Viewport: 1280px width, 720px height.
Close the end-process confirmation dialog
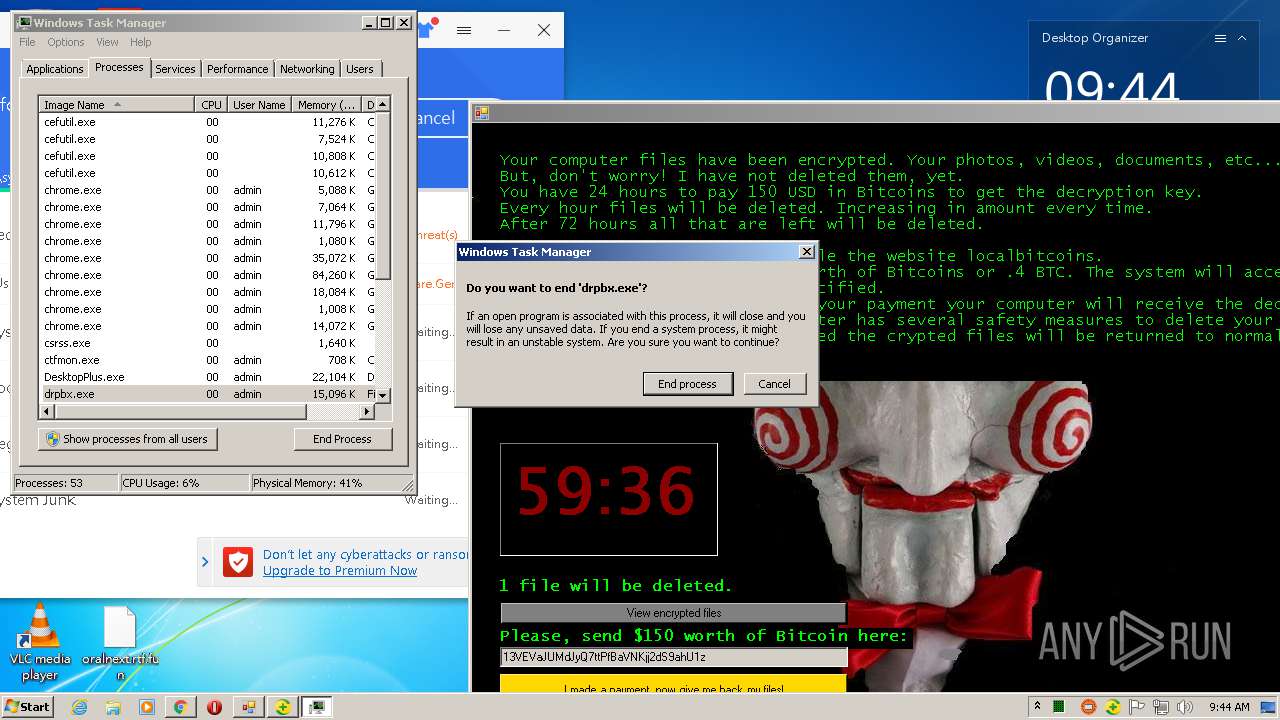[806, 252]
